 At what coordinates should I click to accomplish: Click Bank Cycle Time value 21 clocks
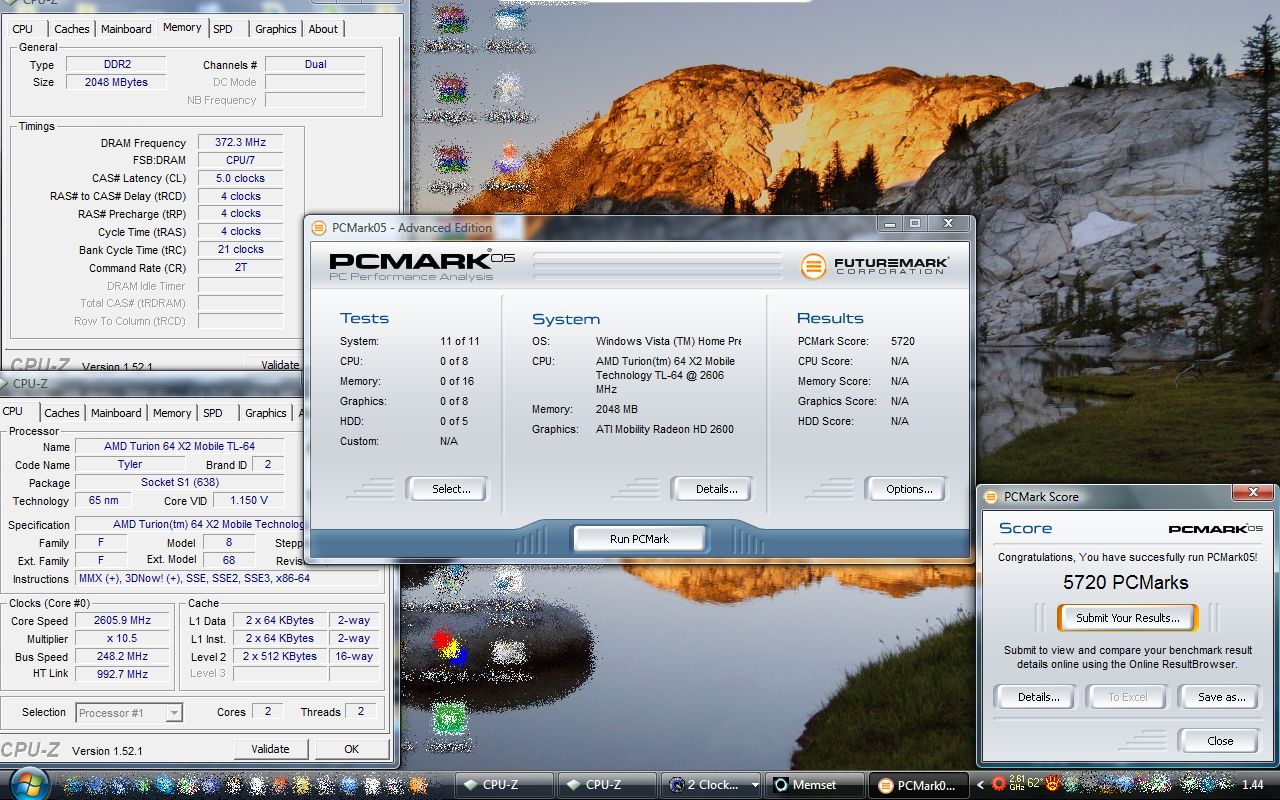(240, 249)
